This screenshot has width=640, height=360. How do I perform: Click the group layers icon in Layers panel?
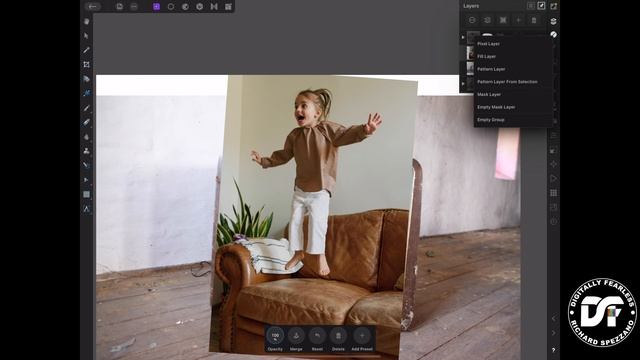487,20
